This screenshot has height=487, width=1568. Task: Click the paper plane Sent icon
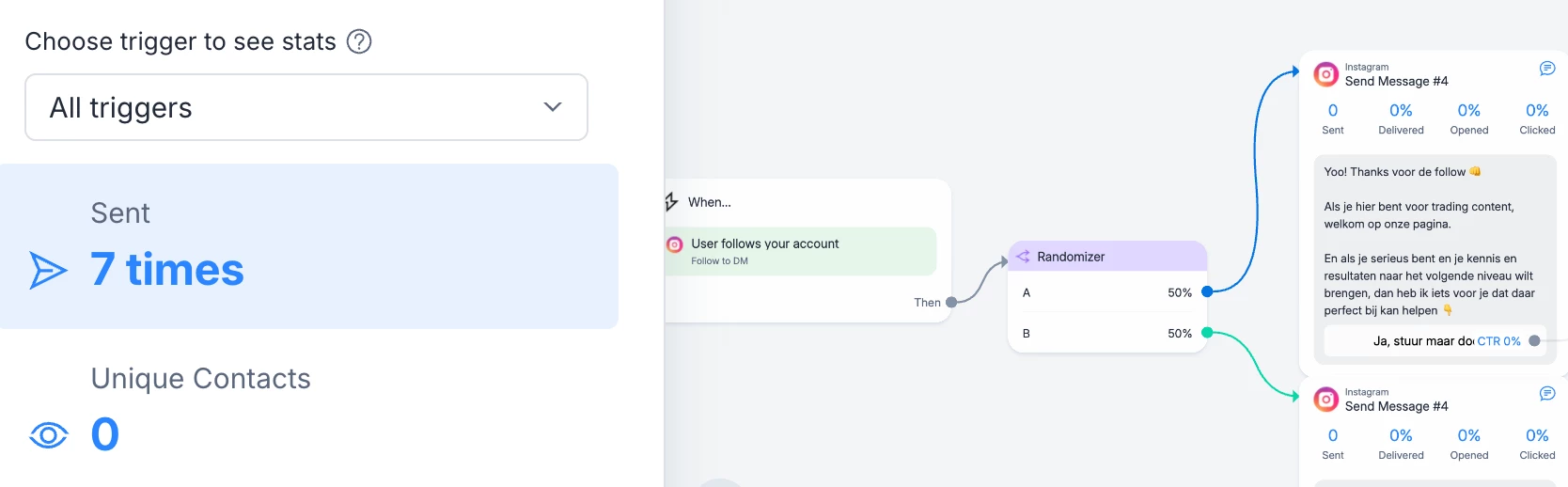(48, 270)
